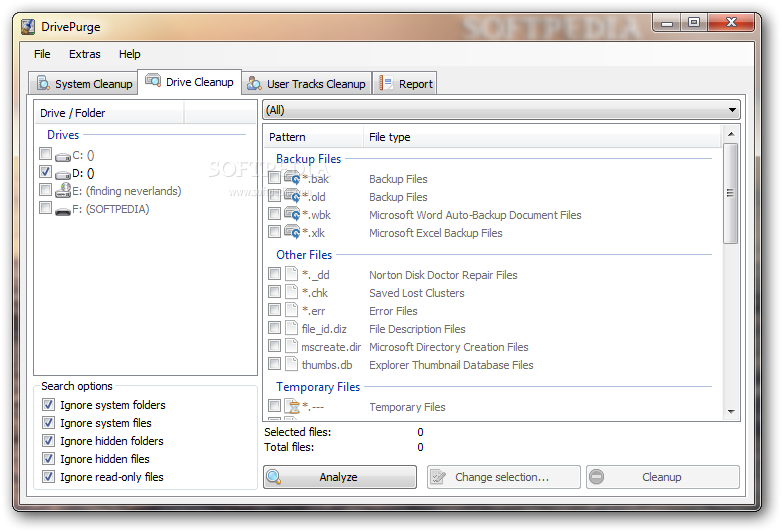The image size is (782, 532).
Task: Click the Report tab icon
Action: point(386,83)
